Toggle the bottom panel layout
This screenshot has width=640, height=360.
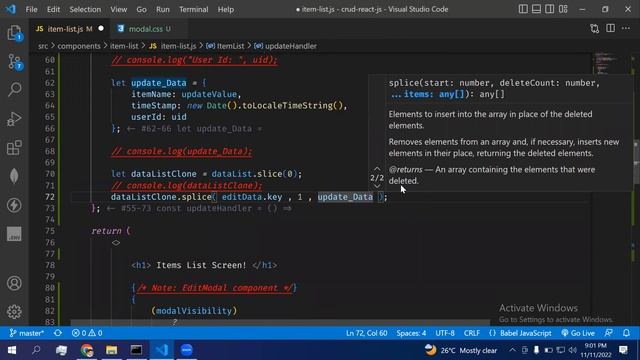tap(536, 9)
